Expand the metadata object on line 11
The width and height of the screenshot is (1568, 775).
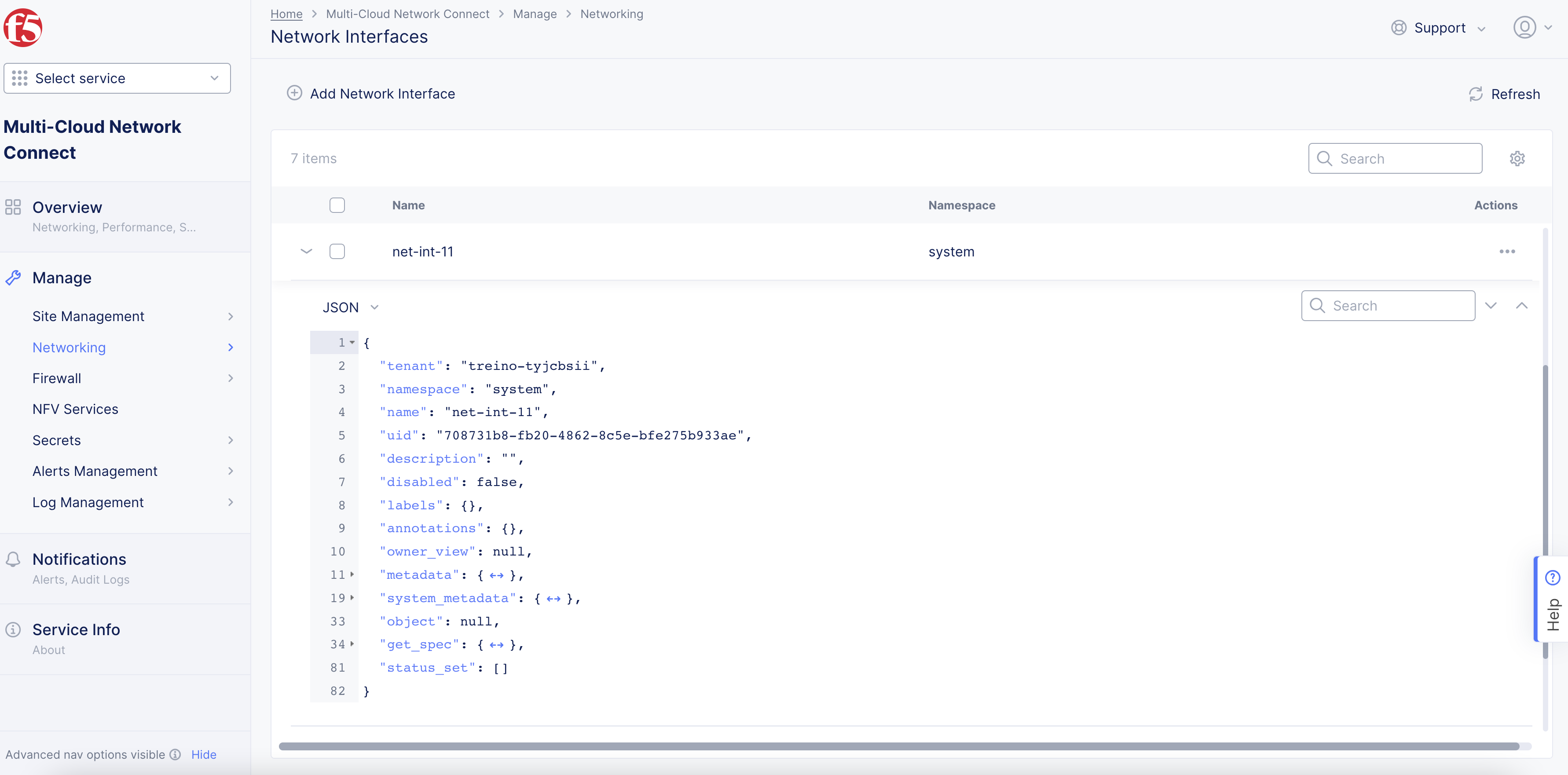pyautogui.click(x=352, y=574)
